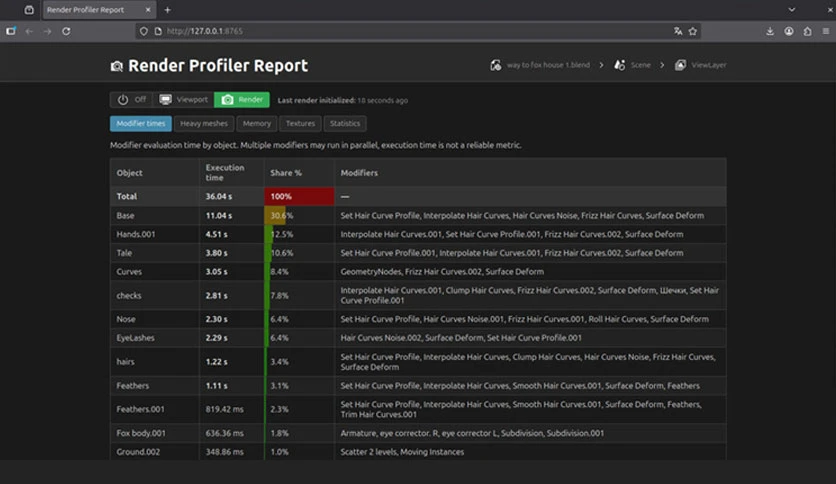Screen dimensions: 836x484
Task: Close the Render Profiler Report tab
Action: [x=148, y=10]
